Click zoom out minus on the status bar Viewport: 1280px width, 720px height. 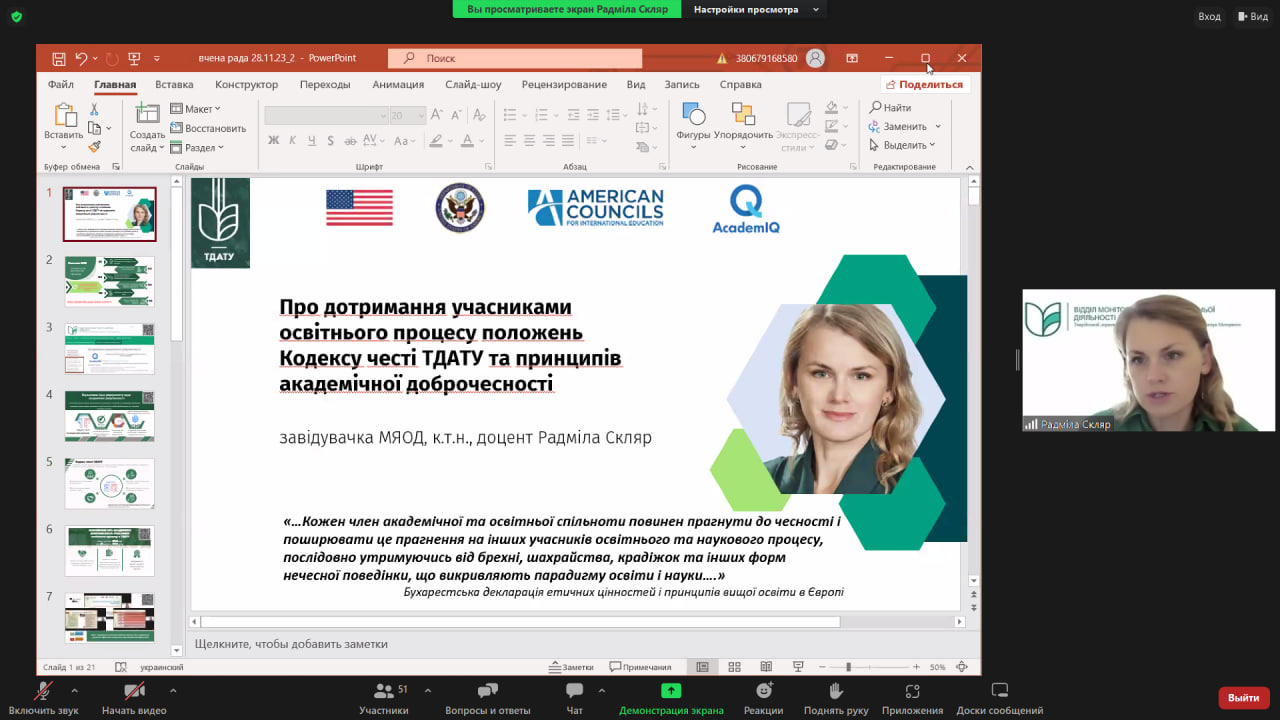820,667
